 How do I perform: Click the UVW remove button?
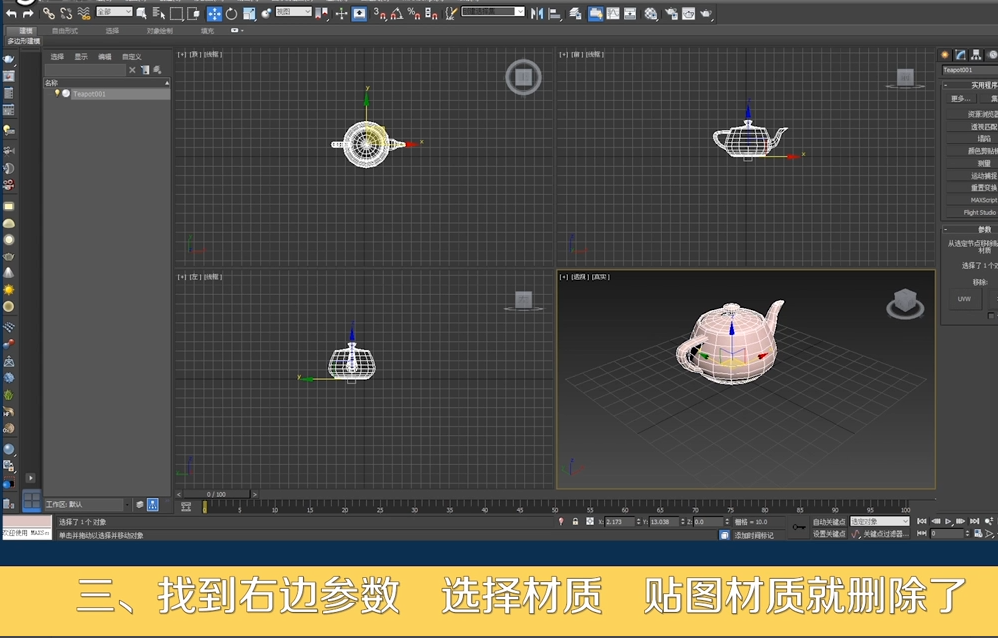pyautogui.click(x=964, y=299)
